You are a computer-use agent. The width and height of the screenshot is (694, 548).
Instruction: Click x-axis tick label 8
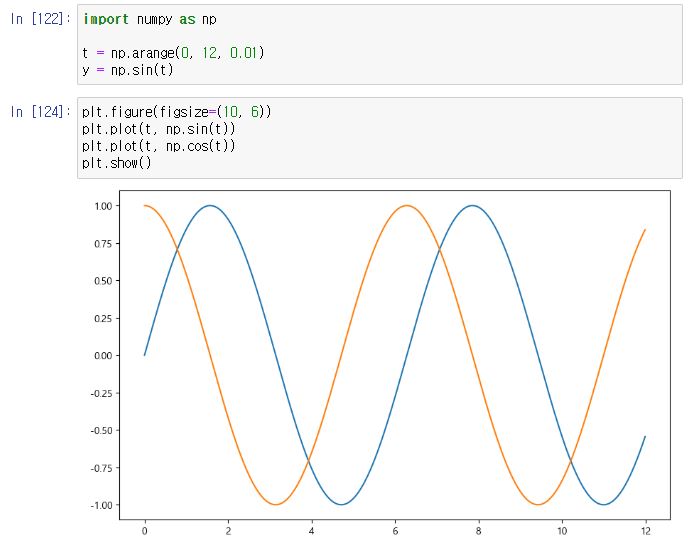[478, 531]
